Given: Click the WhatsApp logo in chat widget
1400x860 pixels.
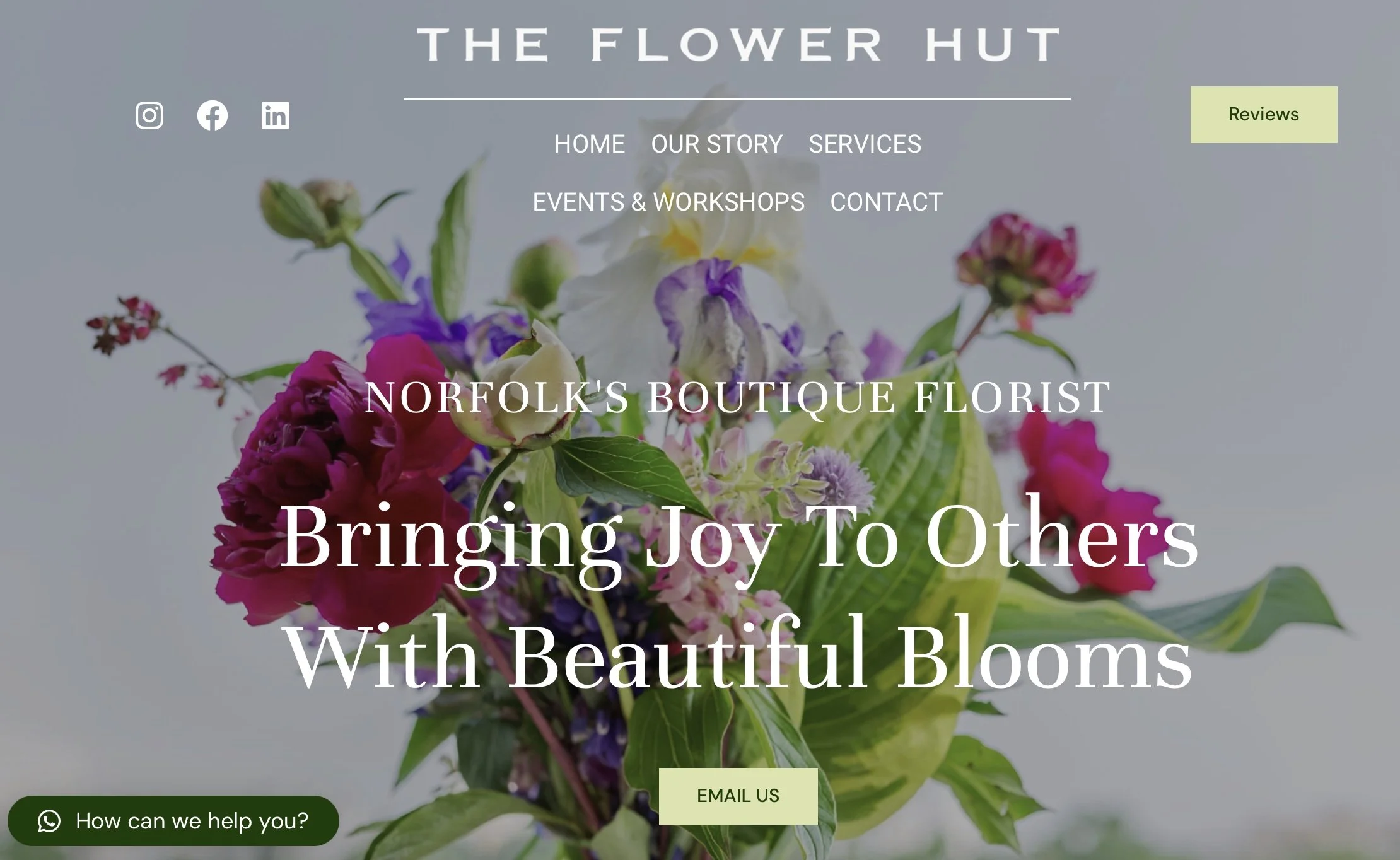Looking at the screenshot, I should (49, 821).
